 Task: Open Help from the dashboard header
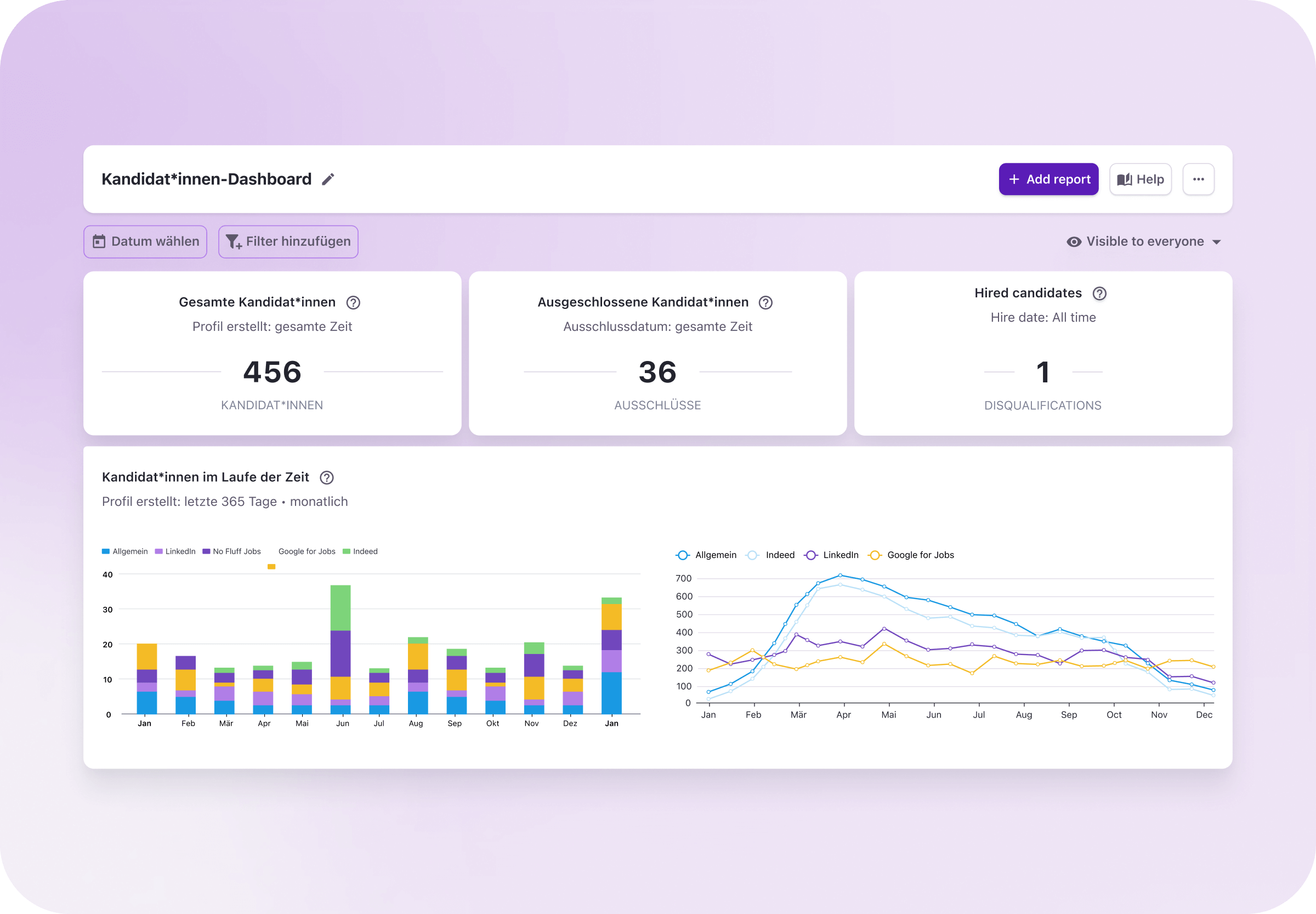1141,179
